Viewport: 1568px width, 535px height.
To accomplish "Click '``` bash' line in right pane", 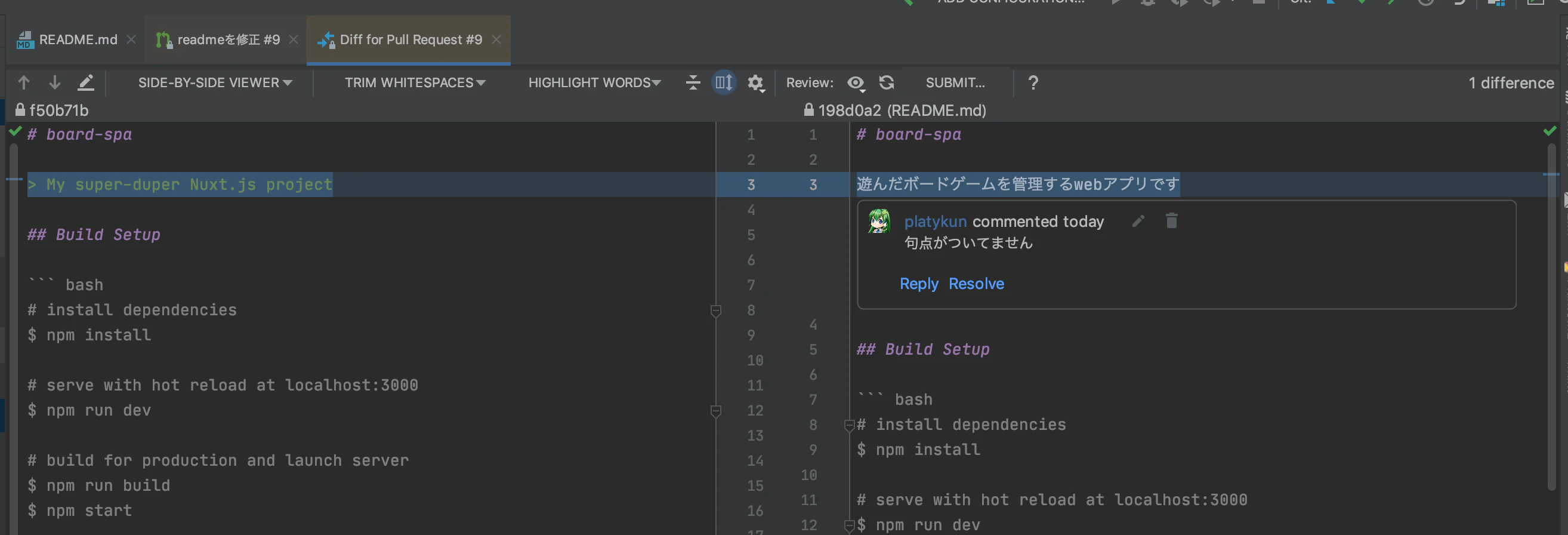I will (x=894, y=399).
